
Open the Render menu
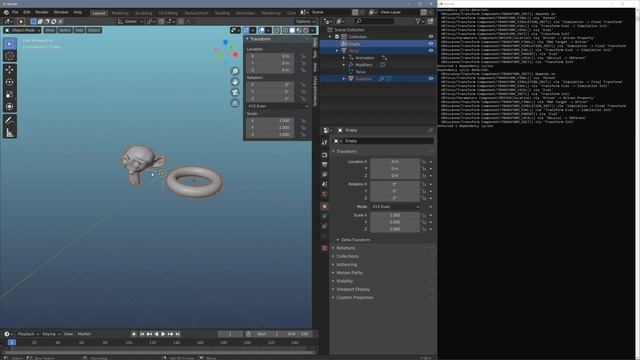pyautogui.click(x=42, y=13)
